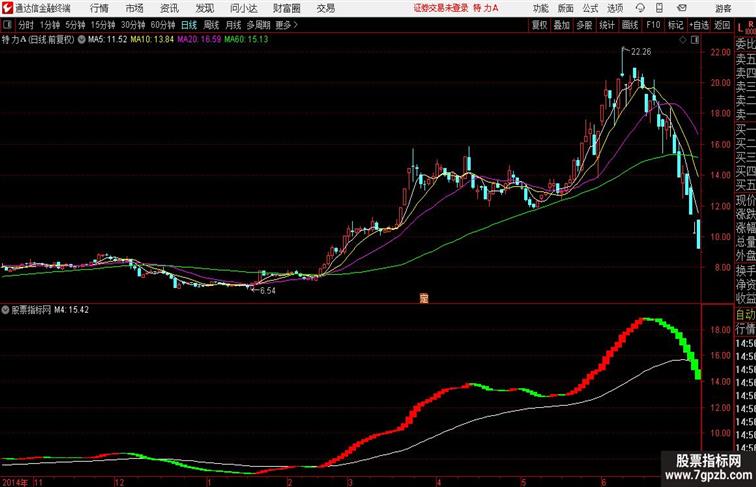Switch to the 60分钟 chart period
This screenshot has height=487, width=756.
163,25
